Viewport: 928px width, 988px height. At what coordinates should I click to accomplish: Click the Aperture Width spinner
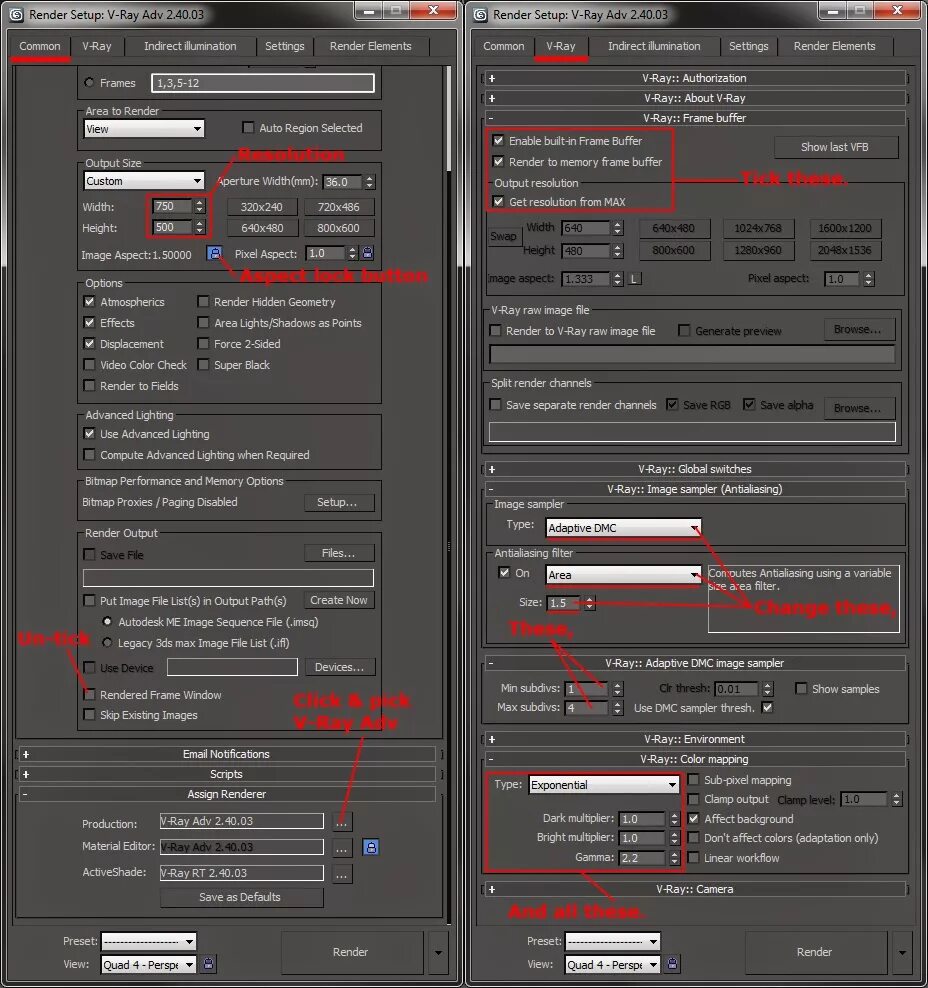tap(370, 182)
